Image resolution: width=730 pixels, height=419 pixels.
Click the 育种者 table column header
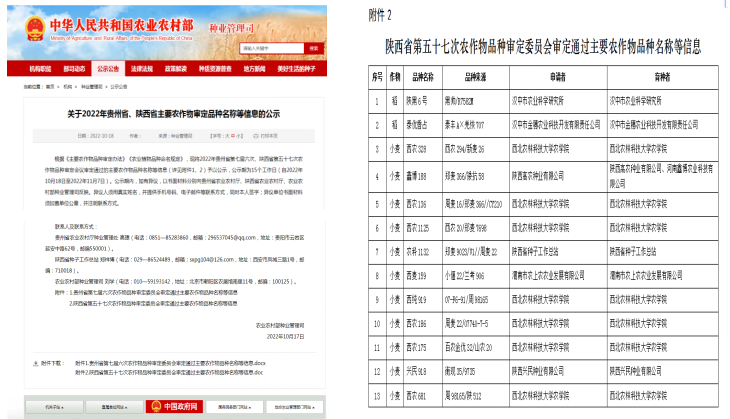coord(662,77)
